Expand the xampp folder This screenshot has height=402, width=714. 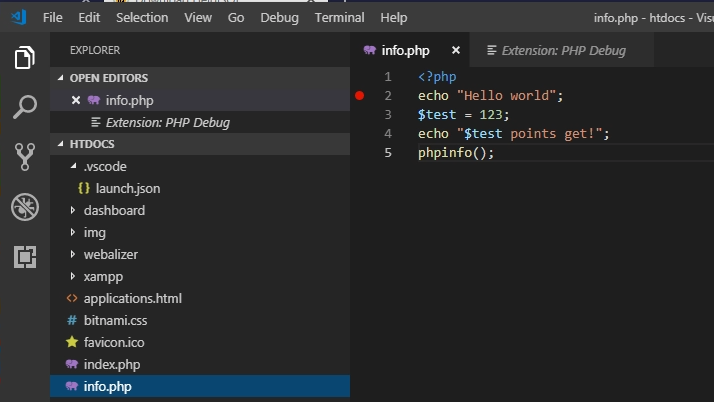click(x=73, y=276)
